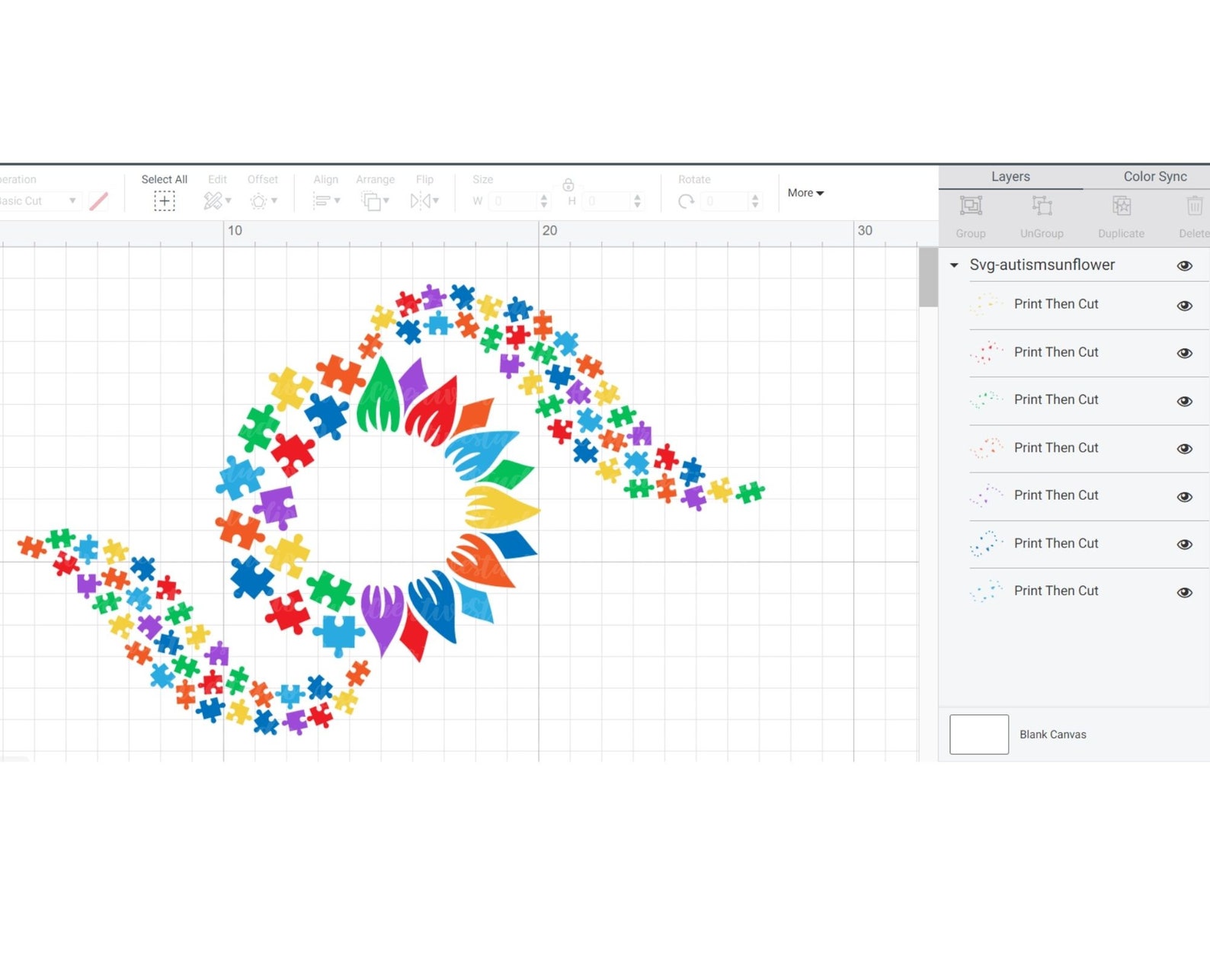Select the purple Print Then Cut layer thumbnail
The image size is (1210, 980).
coord(986,496)
